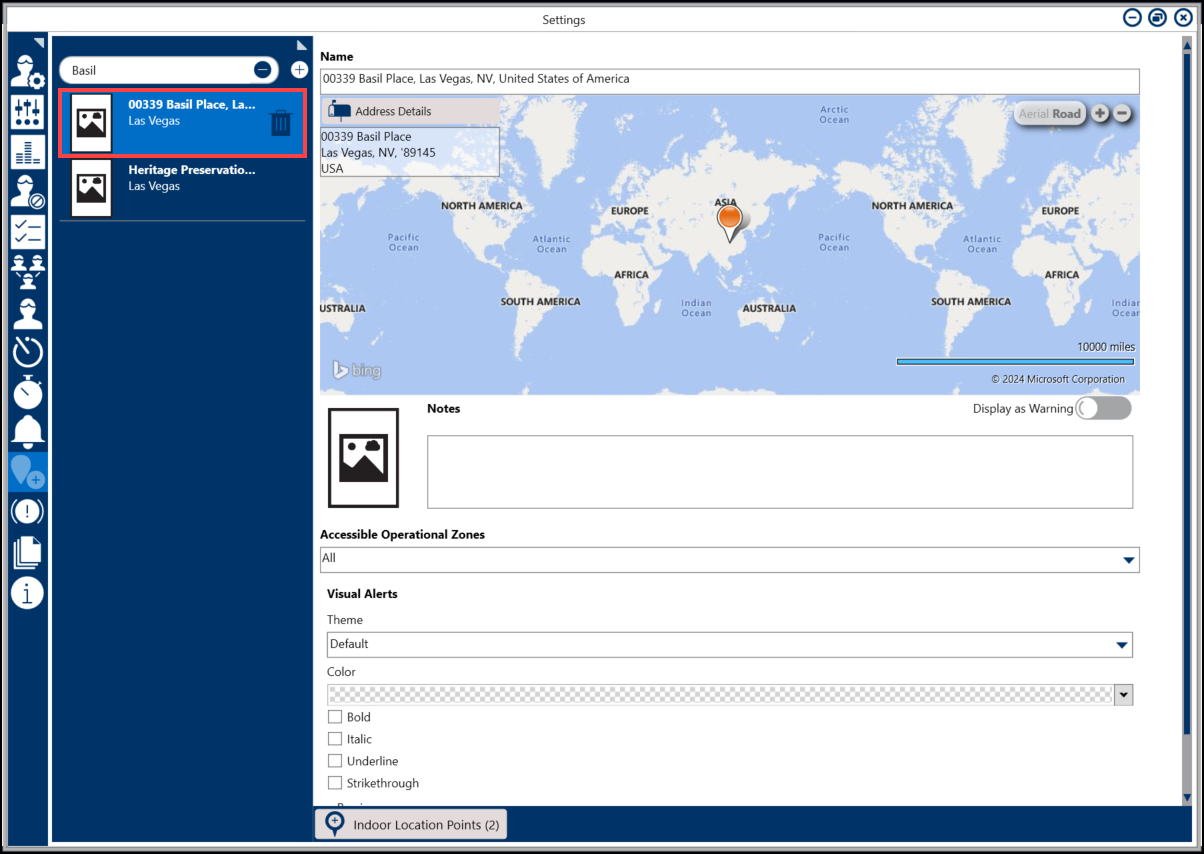
Task: Click the mixer sliders sidebar icon
Action: [27, 112]
